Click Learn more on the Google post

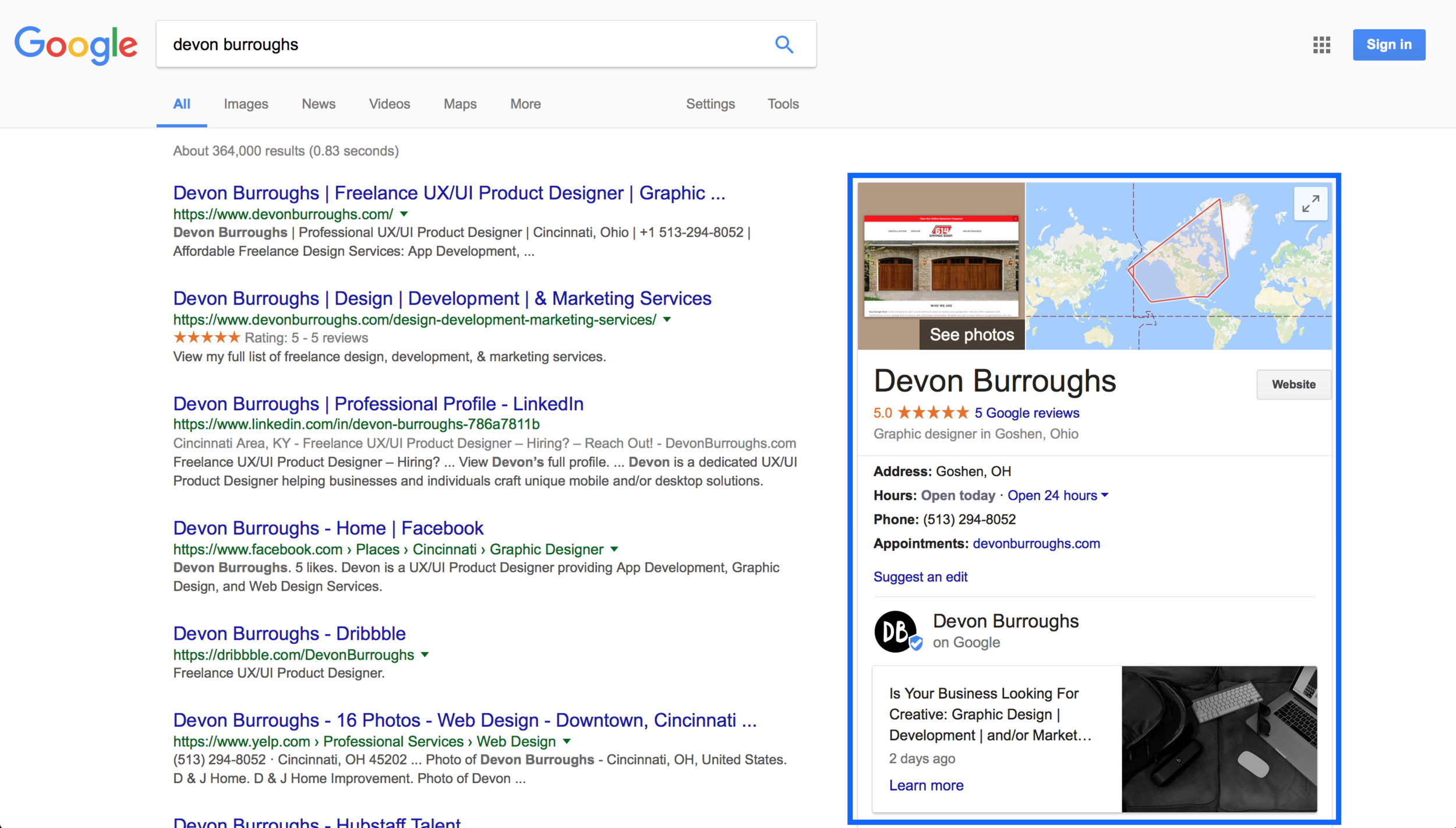coord(926,785)
